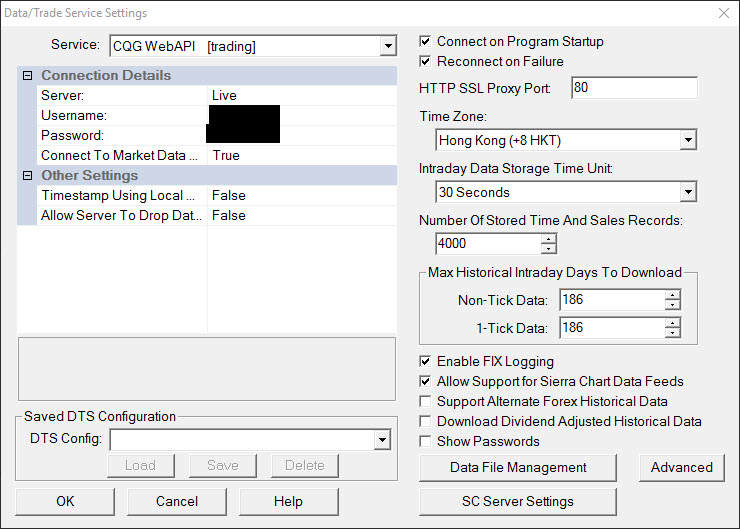Decrease Non-Tick Data days spinner
This screenshot has height=529, width=740.
tap(672, 305)
